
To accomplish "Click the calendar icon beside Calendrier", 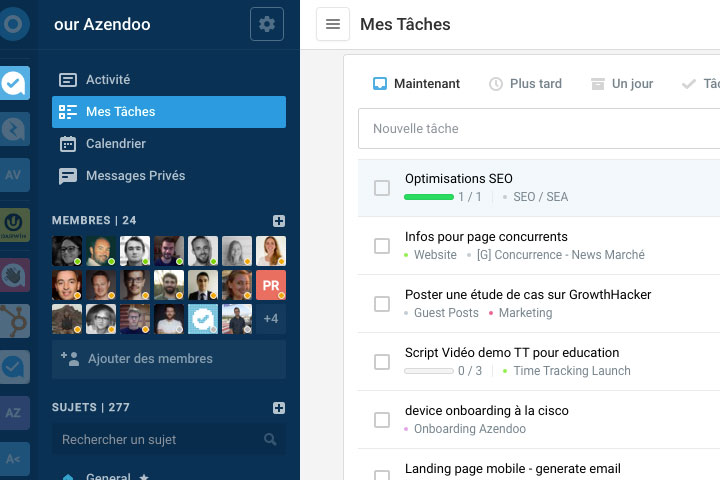I will (x=68, y=144).
